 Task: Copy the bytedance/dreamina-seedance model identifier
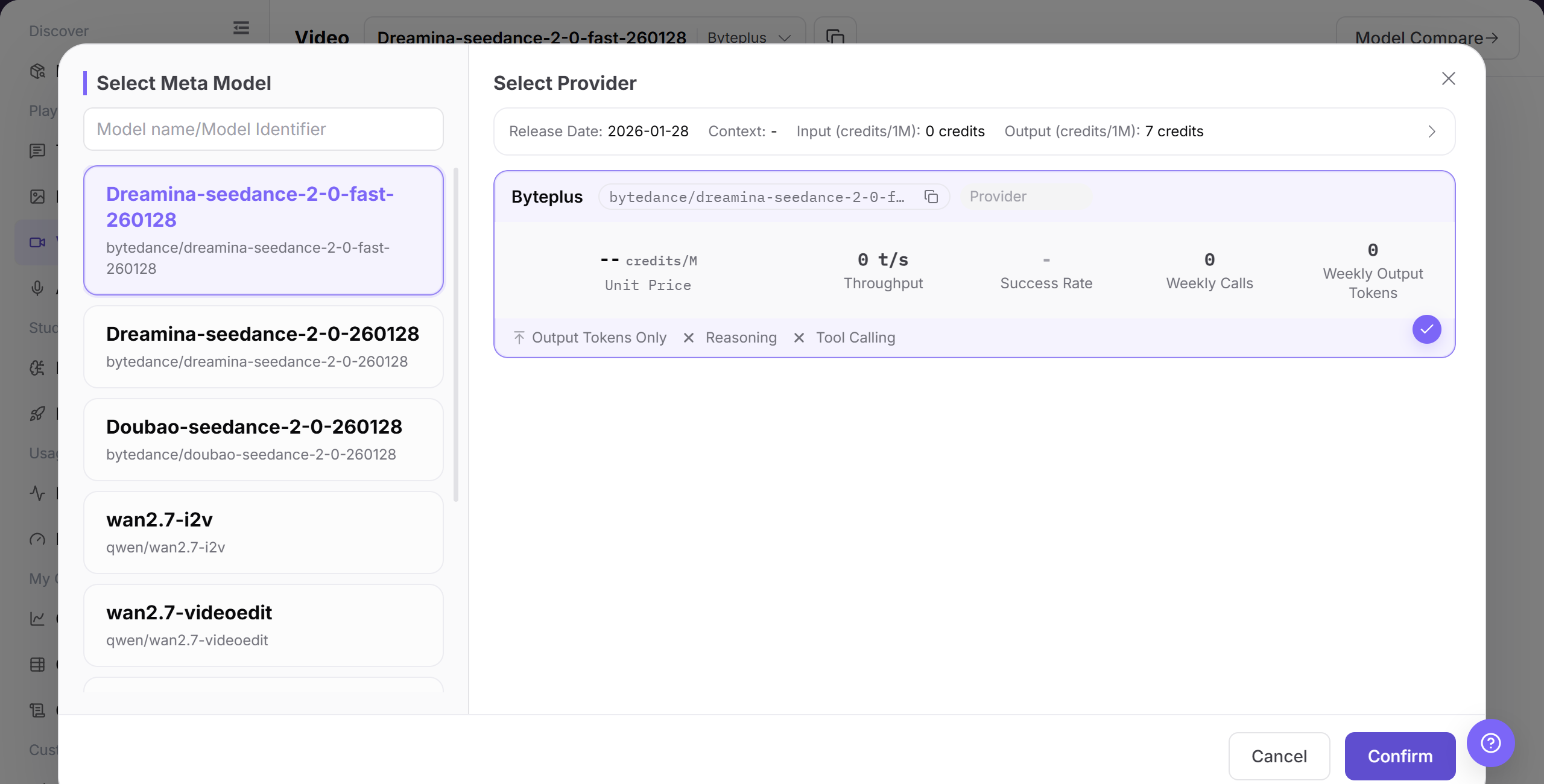click(931, 197)
